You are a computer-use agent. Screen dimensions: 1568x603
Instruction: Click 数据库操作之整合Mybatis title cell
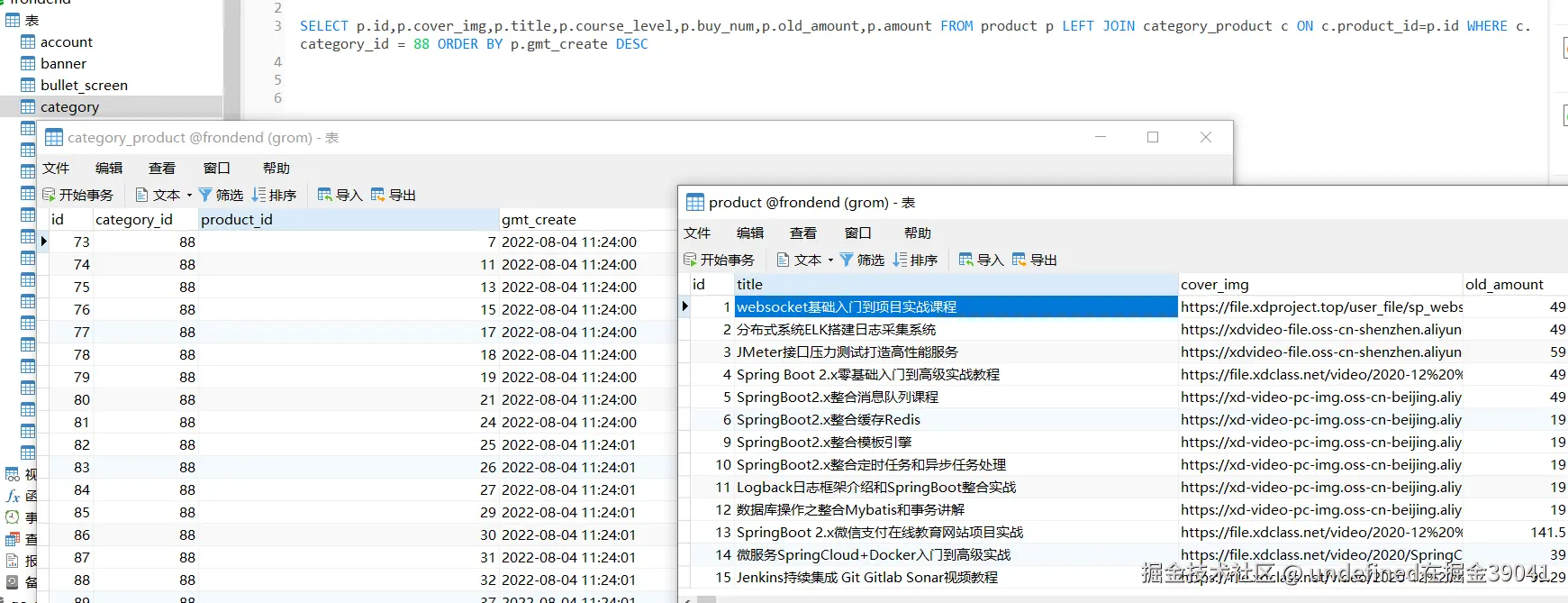click(956, 510)
